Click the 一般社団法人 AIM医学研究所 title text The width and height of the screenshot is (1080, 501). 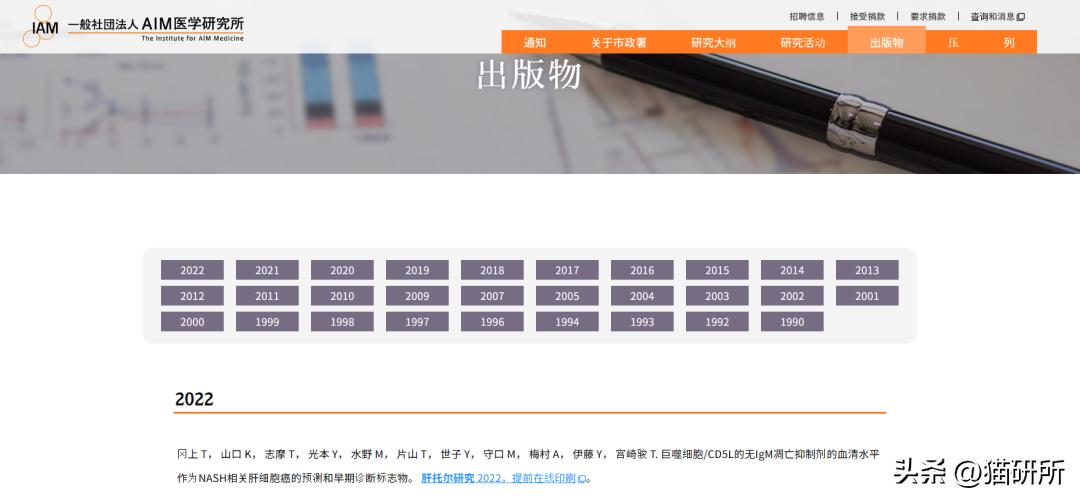click(x=156, y=23)
